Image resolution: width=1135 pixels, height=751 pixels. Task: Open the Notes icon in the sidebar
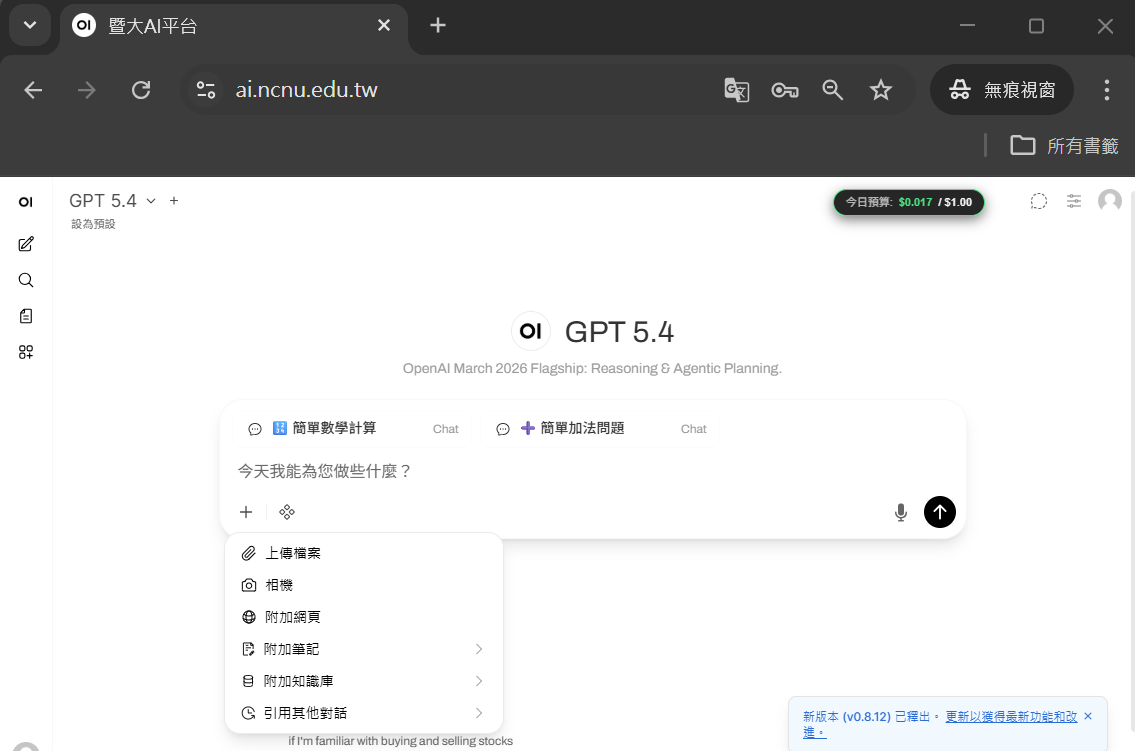coord(25,316)
